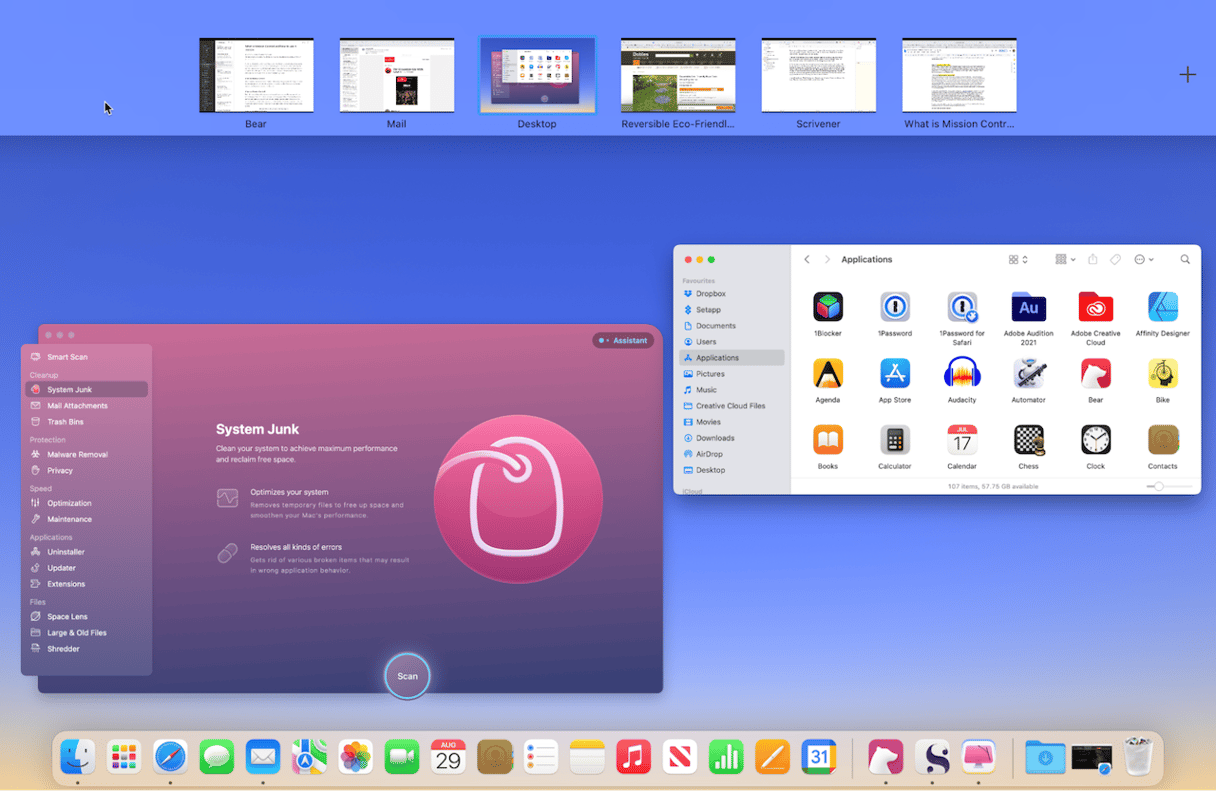Select Malware Removal in CleanMyMac sidebar
1216x791 pixels.
[77, 454]
